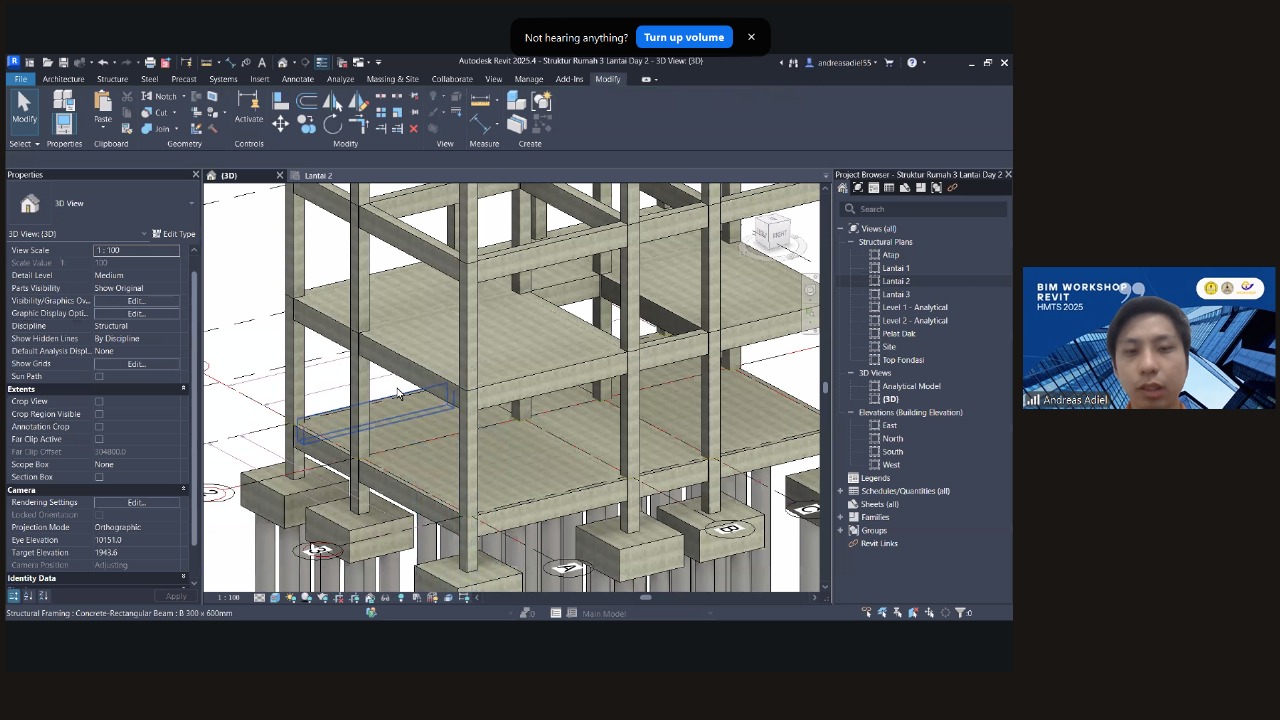This screenshot has width=1280, height=720.
Task: Toggle the Section Box checkbox
Action: [99, 477]
